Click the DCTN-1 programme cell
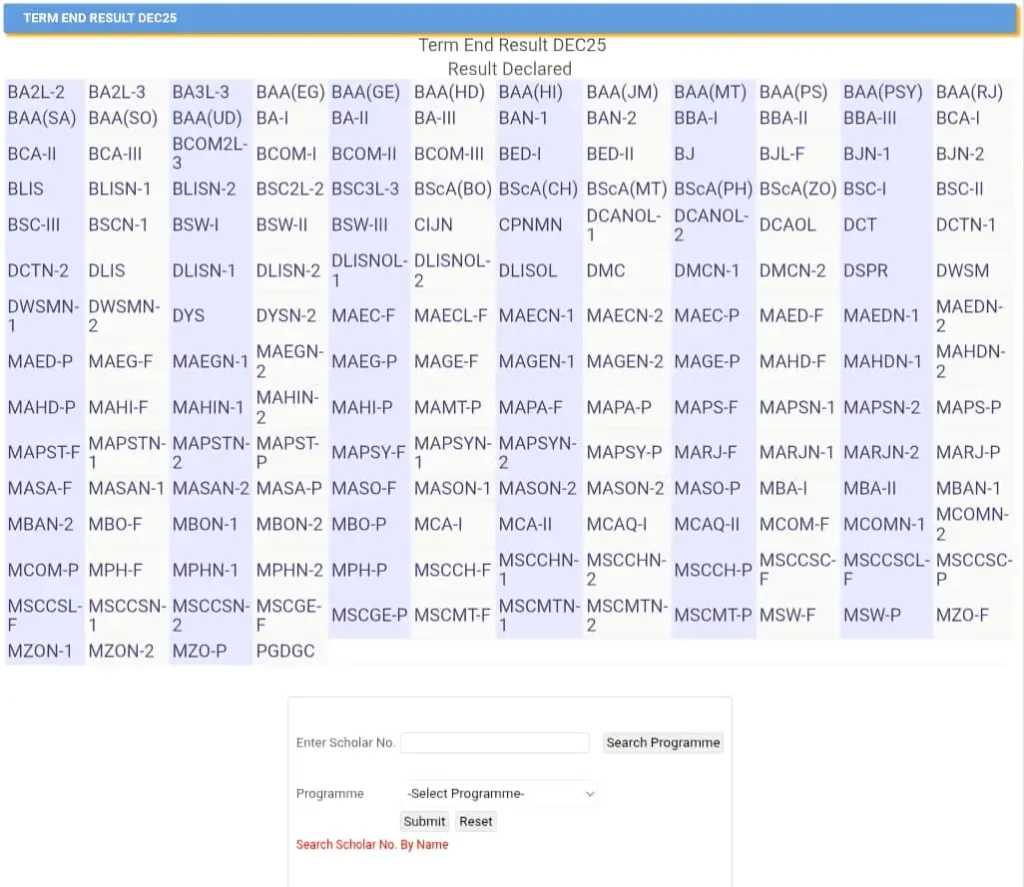 965,225
